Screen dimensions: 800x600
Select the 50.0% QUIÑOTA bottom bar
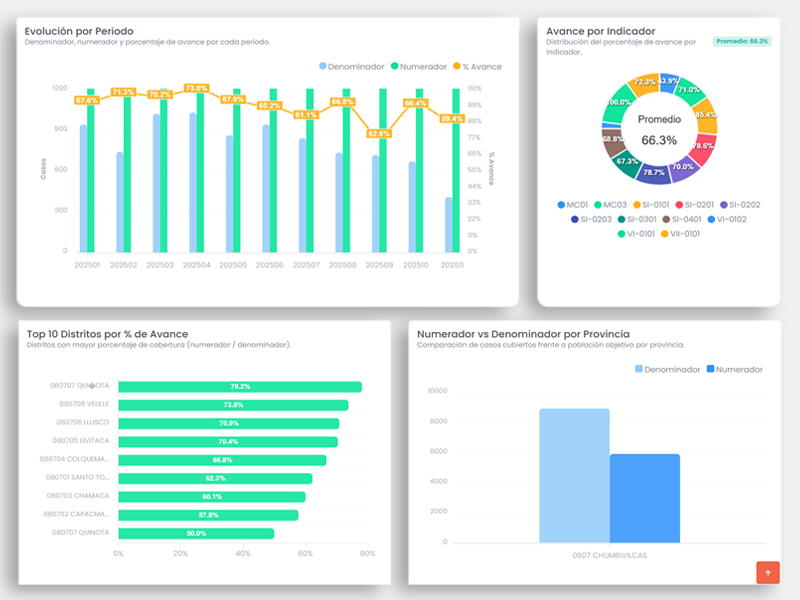click(196, 533)
